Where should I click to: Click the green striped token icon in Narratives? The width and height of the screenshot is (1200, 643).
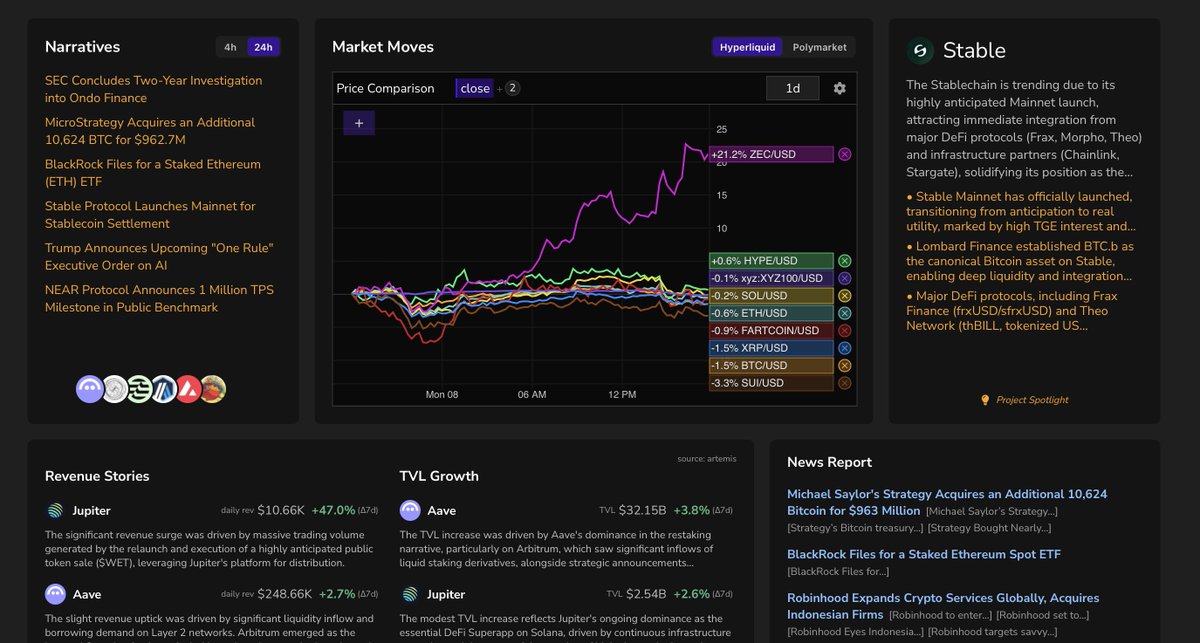[x=139, y=389]
